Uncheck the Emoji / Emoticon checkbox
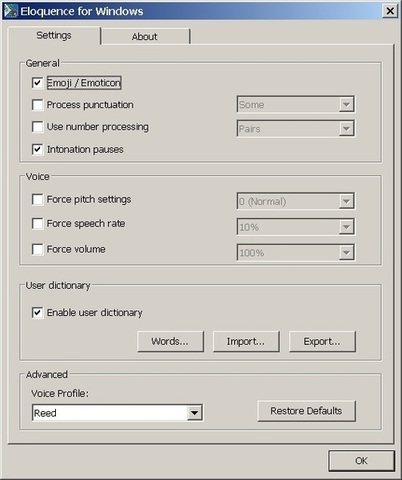 (37, 83)
